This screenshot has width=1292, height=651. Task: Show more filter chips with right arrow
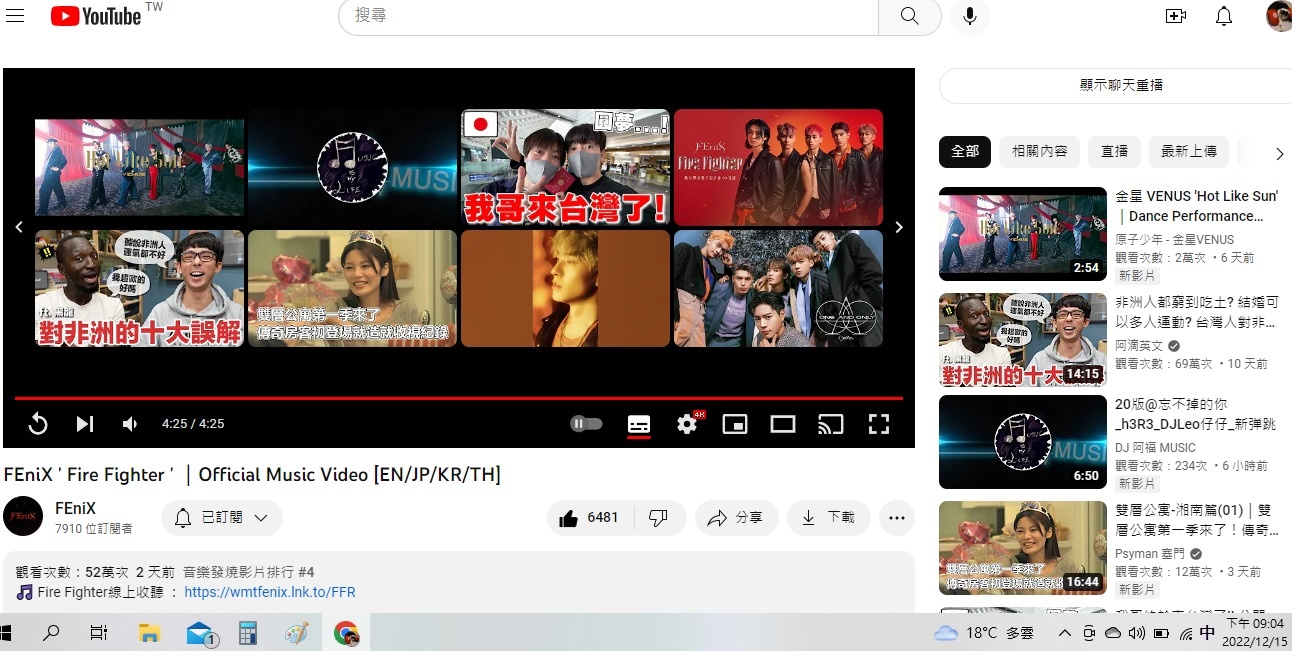tap(1279, 153)
